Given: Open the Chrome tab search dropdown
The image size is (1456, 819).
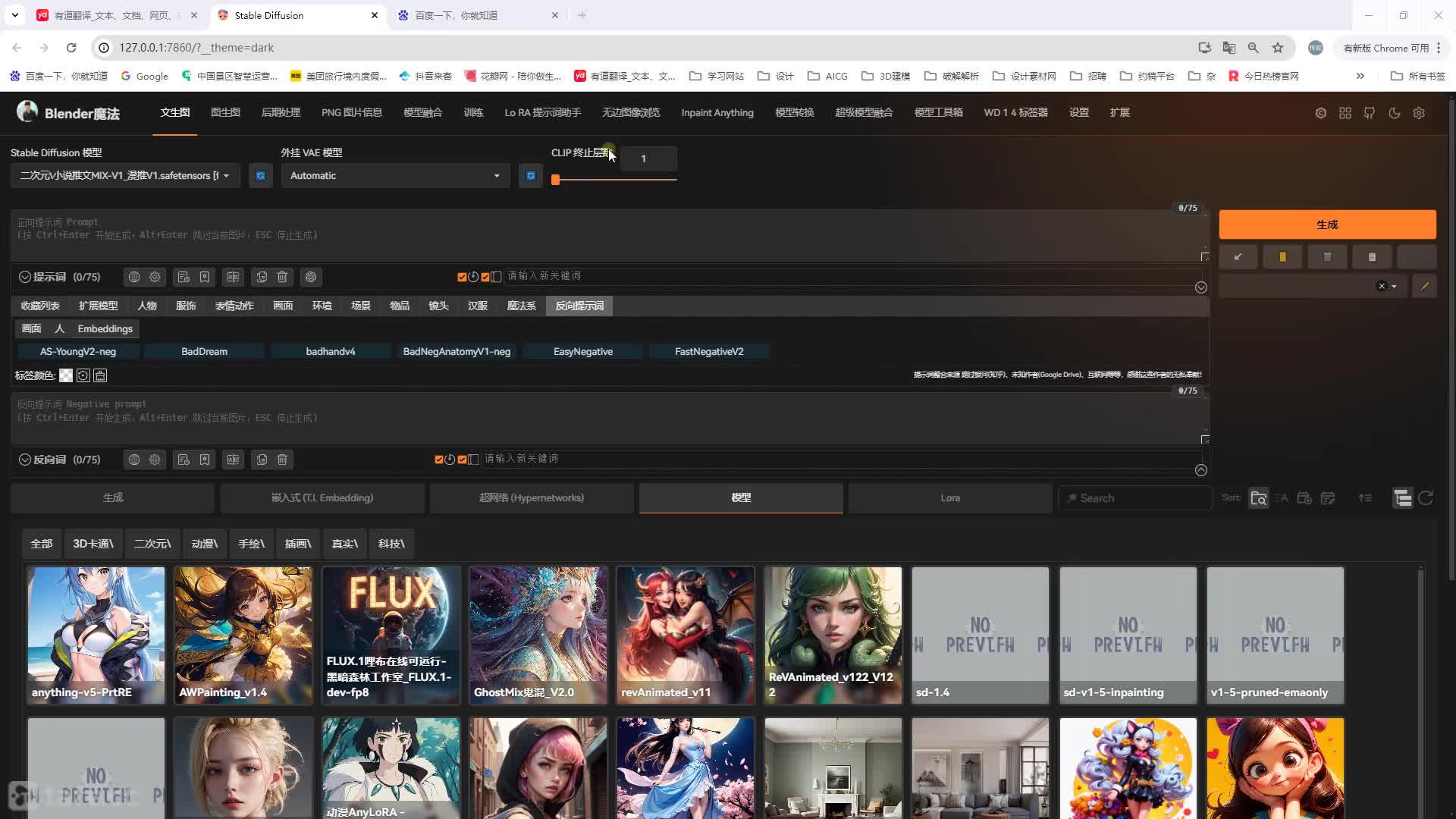Looking at the screenshot, I should (15, 15).
